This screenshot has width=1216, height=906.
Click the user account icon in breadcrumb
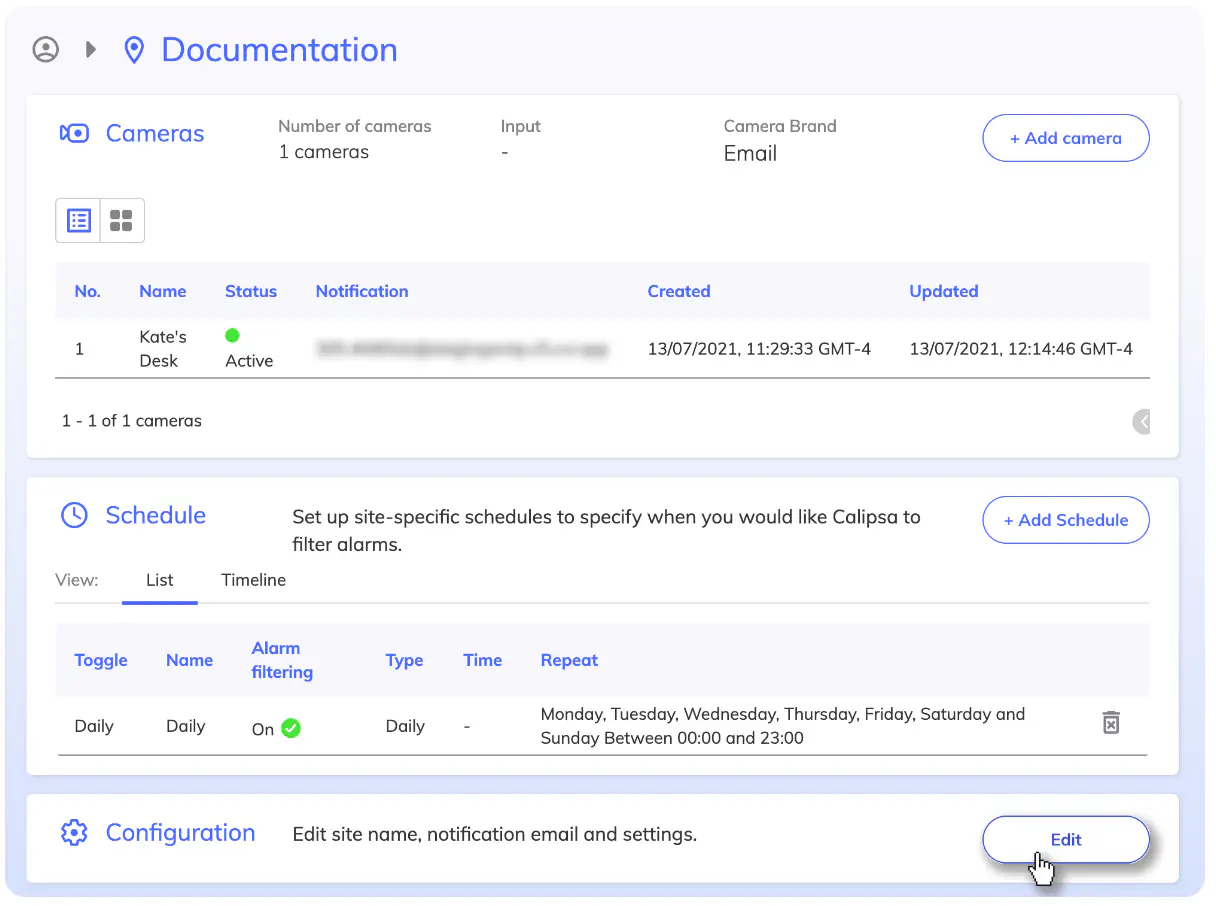pos(46,49)
